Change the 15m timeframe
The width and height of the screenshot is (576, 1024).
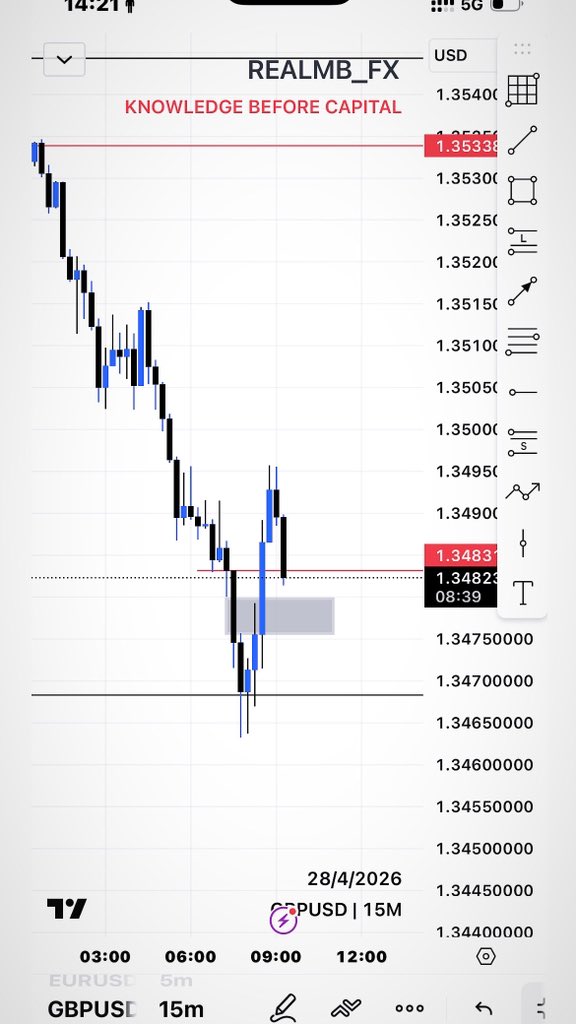[x=181, y=1009]
